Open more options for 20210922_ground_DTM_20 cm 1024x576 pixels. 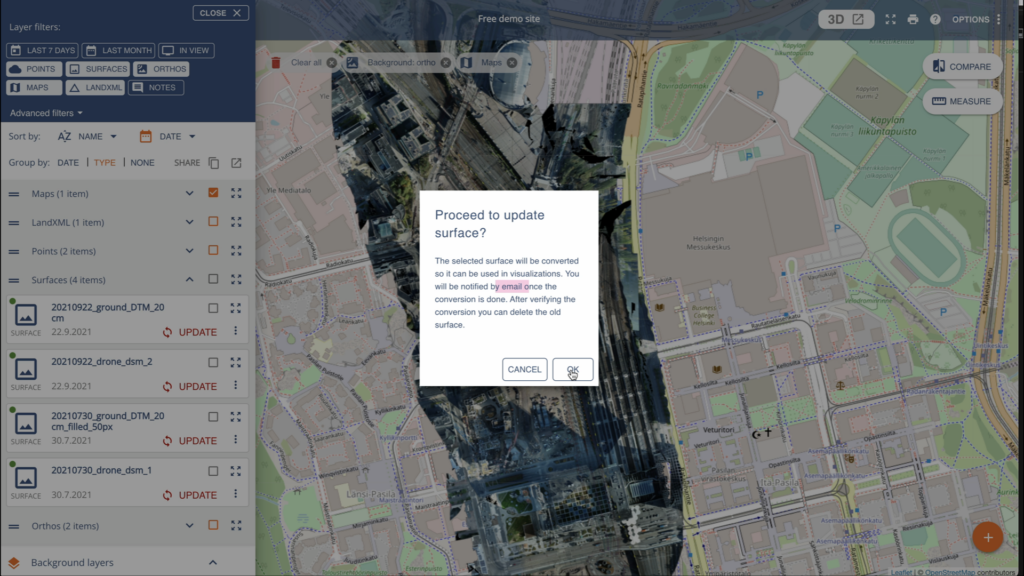point(236,331)
